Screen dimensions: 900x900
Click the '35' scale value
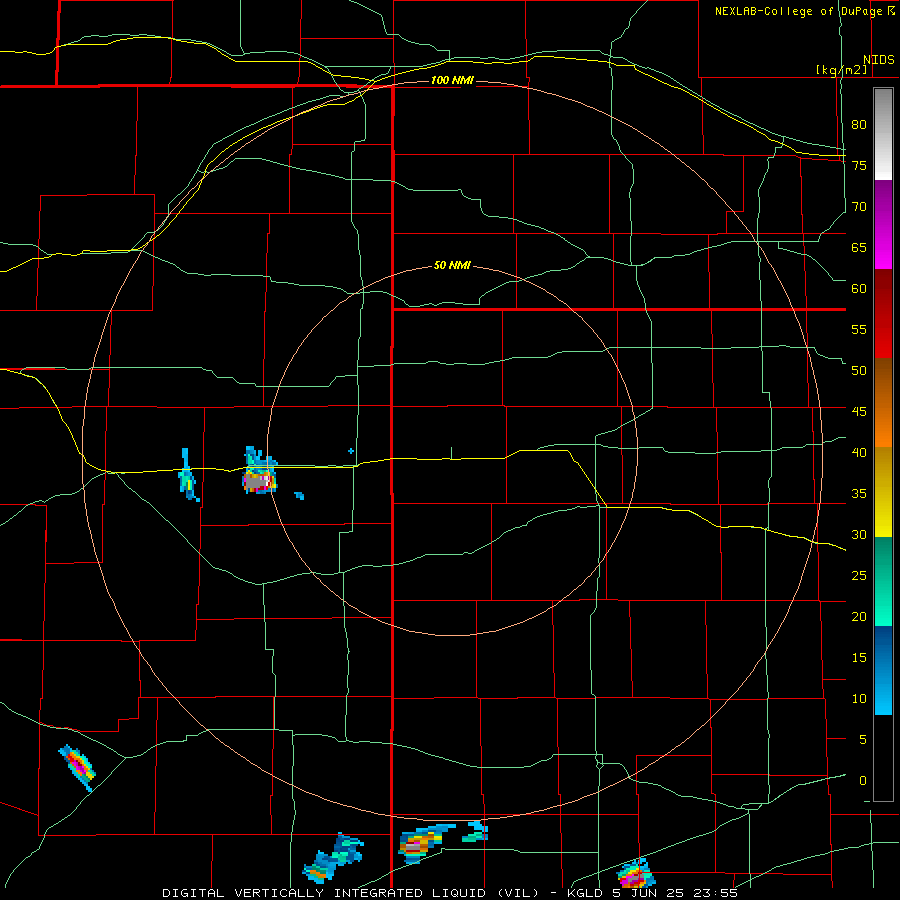coord(859,494)
